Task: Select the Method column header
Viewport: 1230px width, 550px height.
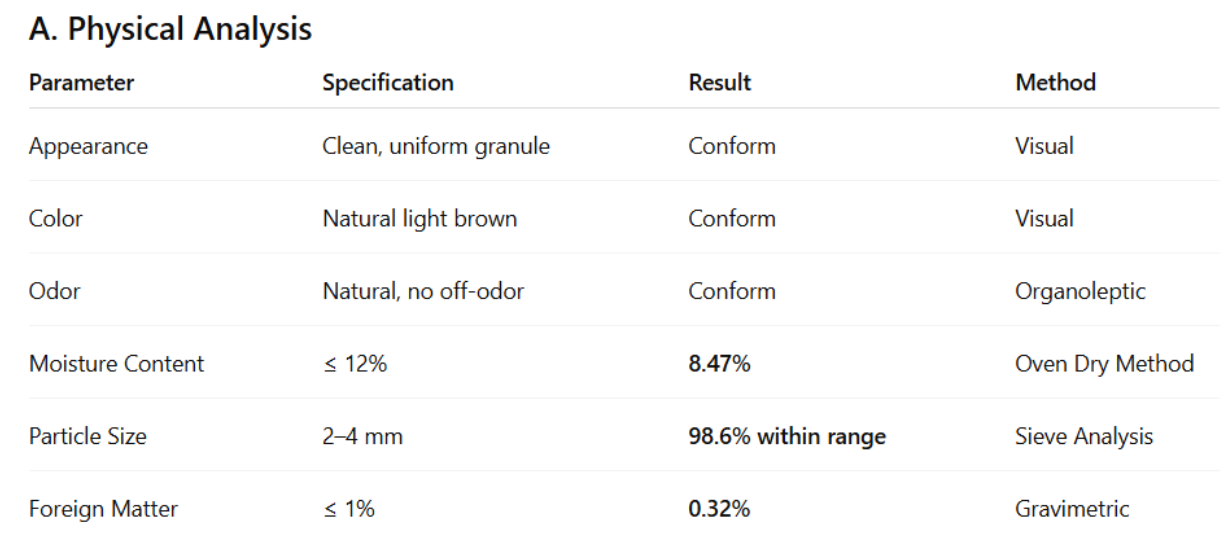Action: [1055, 82]
